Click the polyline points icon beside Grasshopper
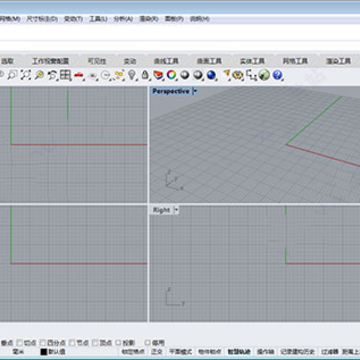Screen dimensions: 360x360 [252, 75]
